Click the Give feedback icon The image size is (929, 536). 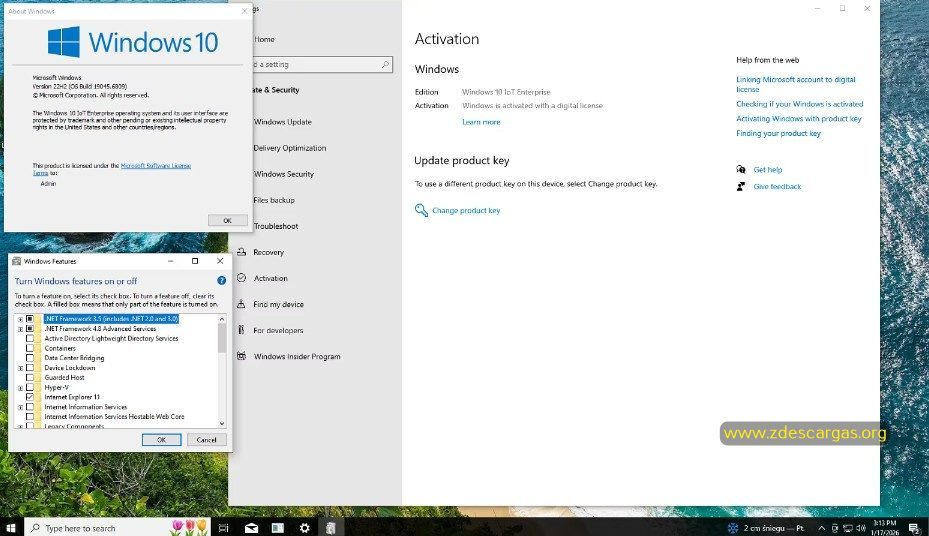point(741,187)
